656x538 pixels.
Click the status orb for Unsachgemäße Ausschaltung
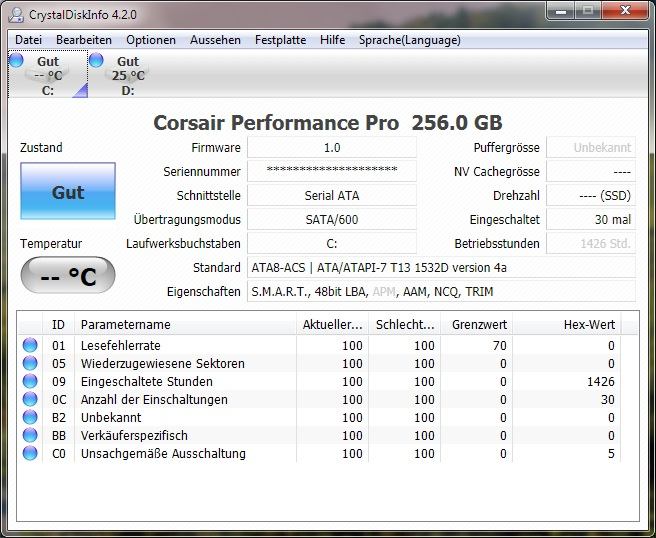(x=30, y=453)
